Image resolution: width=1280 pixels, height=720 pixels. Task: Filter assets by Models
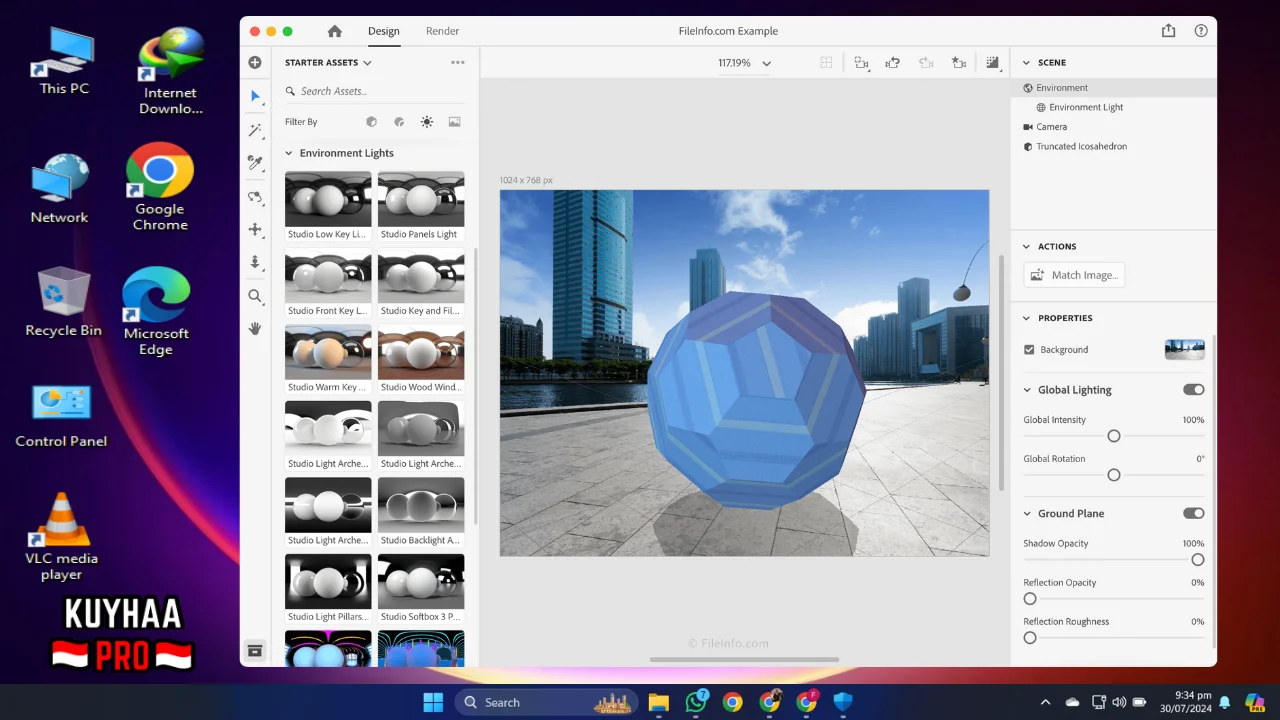(371, 122)
